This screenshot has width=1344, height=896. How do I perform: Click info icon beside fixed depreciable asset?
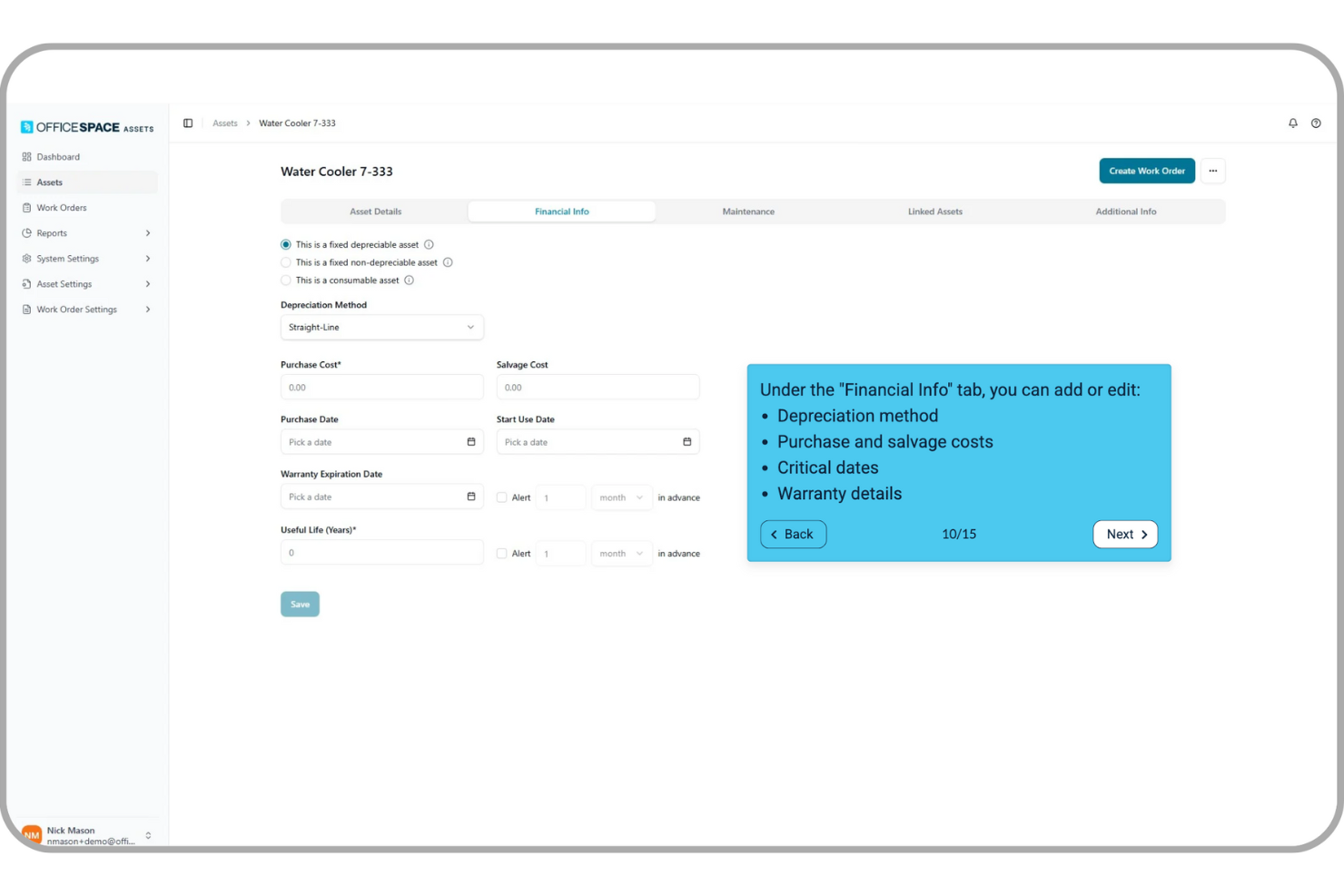coord(429,245)
